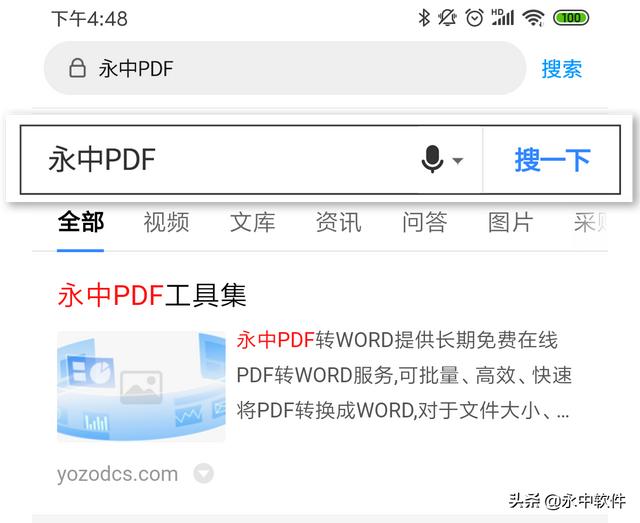Tap the Bluetooth icon in status bar

pos(424,18)
